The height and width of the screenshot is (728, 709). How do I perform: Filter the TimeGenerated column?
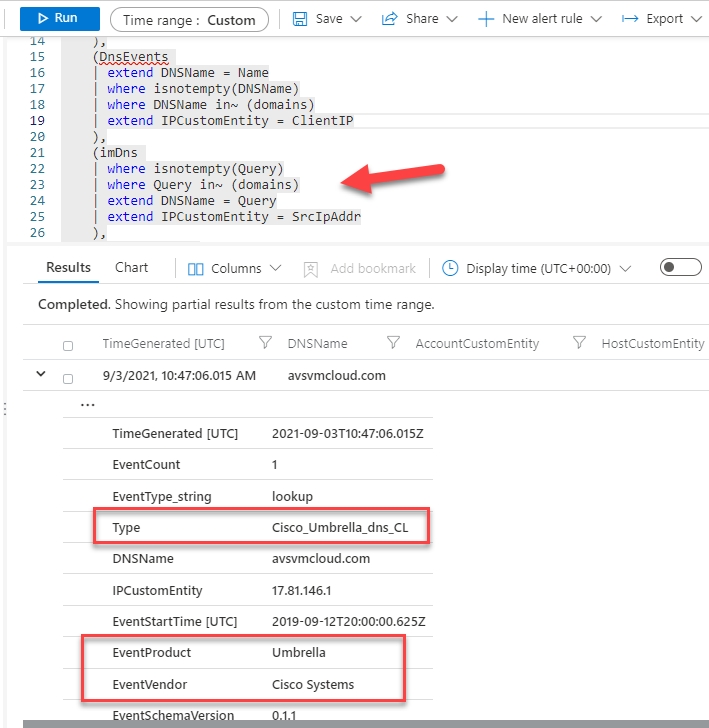(265, 343)
